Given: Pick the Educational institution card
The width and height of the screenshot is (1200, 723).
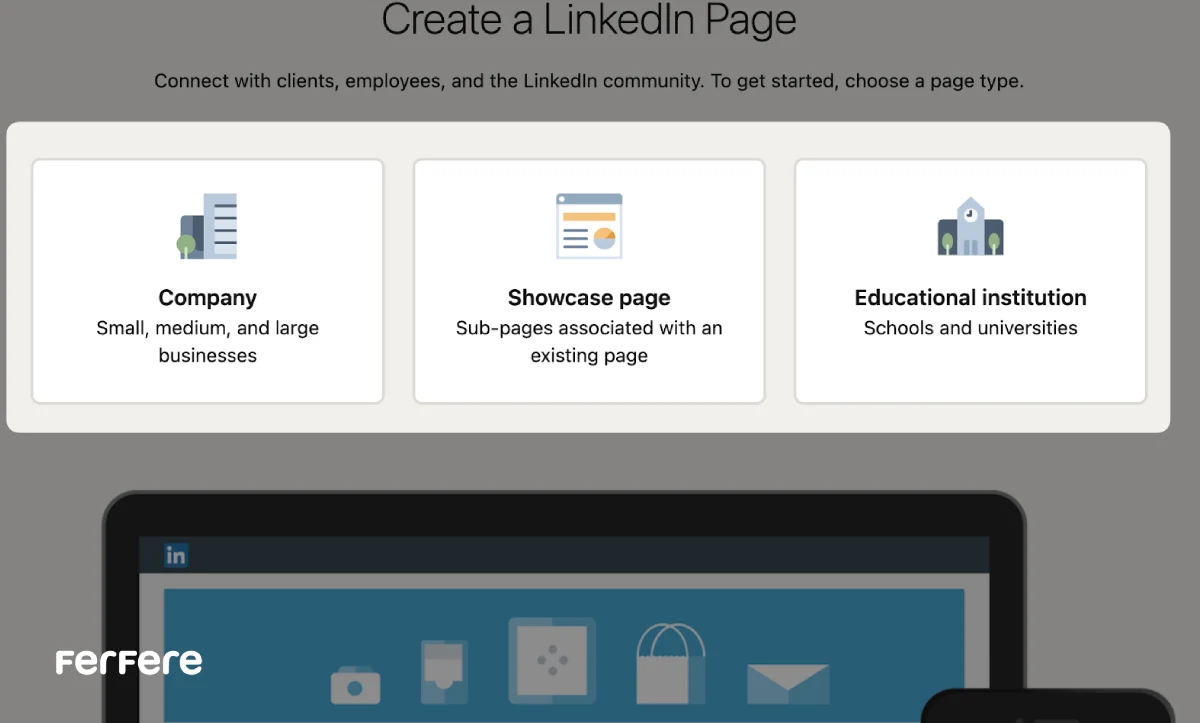Looking at the screenshot, I should (x=970, y=281).
